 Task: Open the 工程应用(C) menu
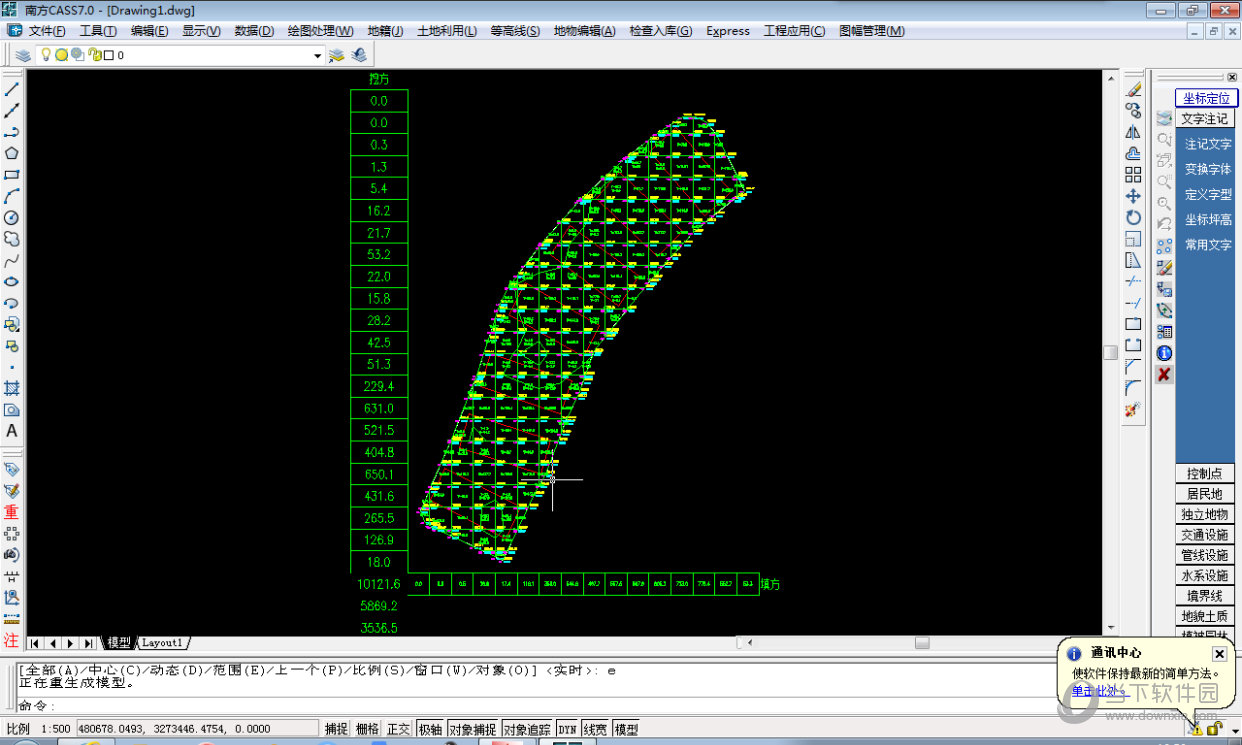pyautogui.click(x=794, y=31)
